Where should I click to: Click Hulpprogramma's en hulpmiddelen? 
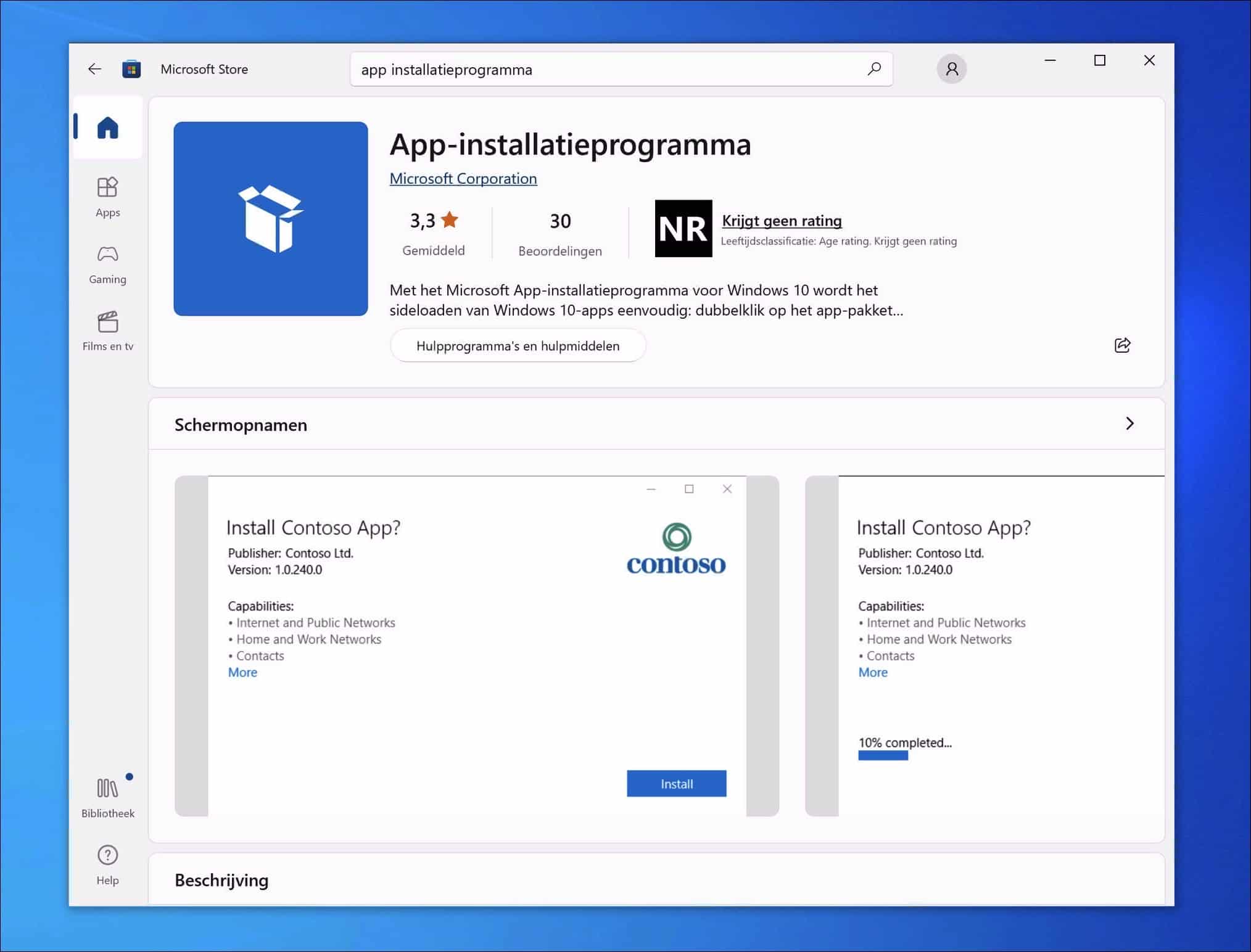(x=518, y=345)
